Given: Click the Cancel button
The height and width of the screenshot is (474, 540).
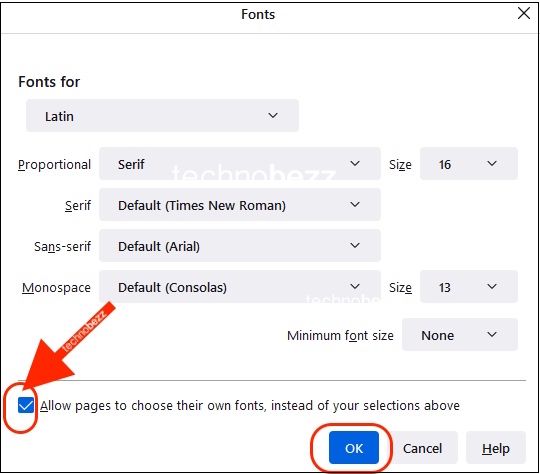Looking at the screenshot, I should point(423,448).
